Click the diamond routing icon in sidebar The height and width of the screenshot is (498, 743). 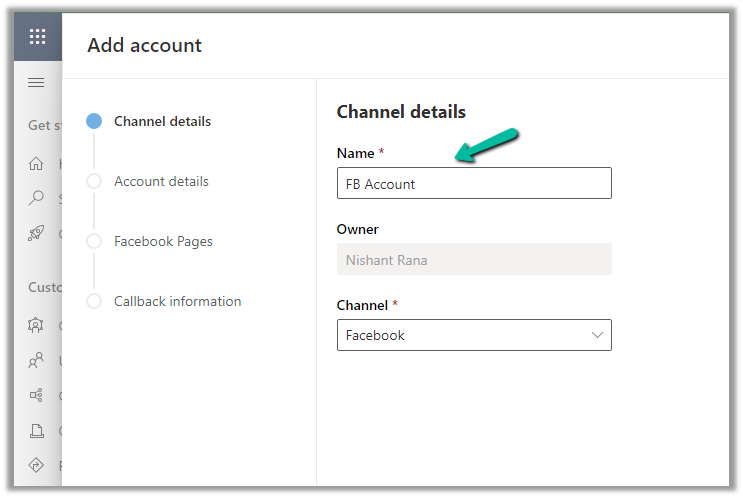pyautogui.click(x=36, y=465)
